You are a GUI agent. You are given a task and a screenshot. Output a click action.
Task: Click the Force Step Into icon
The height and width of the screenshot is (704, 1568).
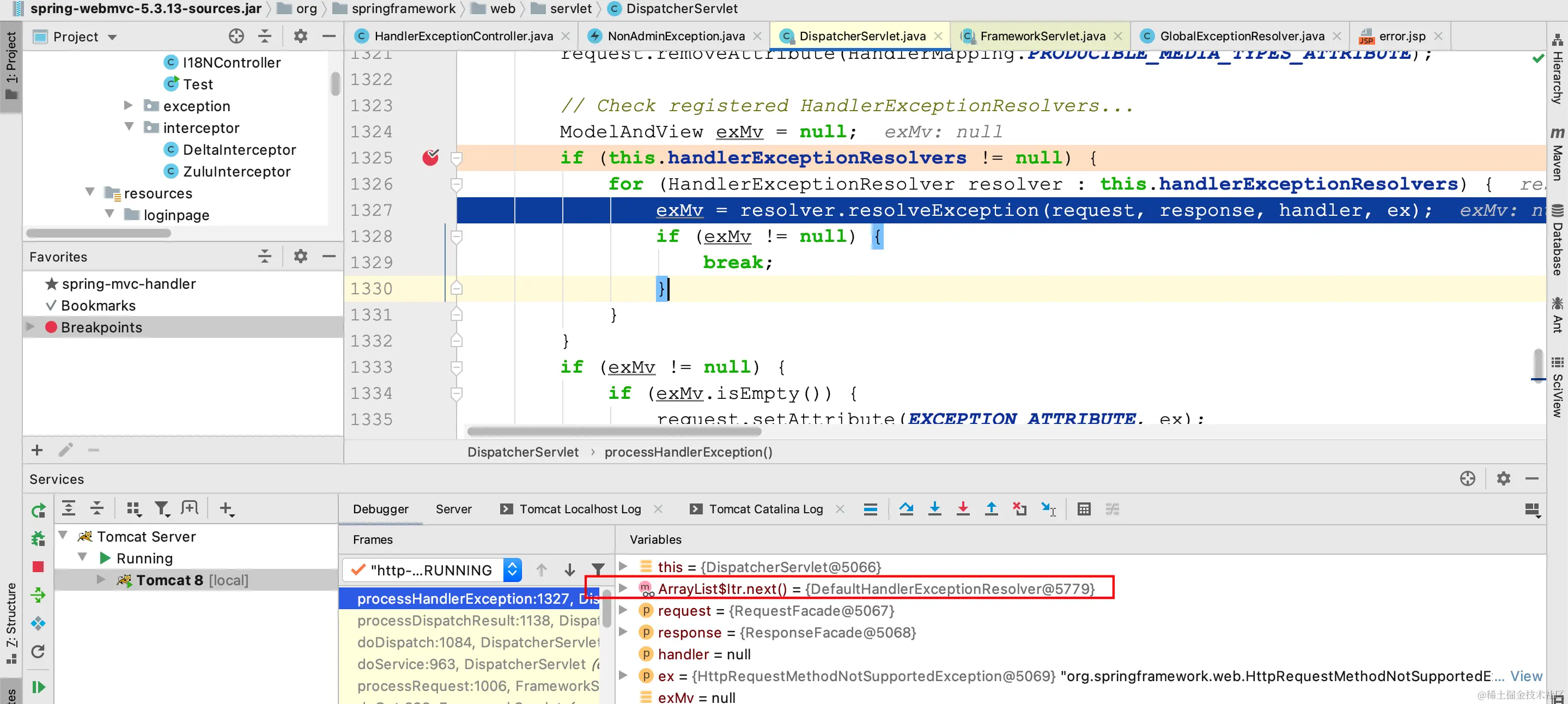[962, 508]
